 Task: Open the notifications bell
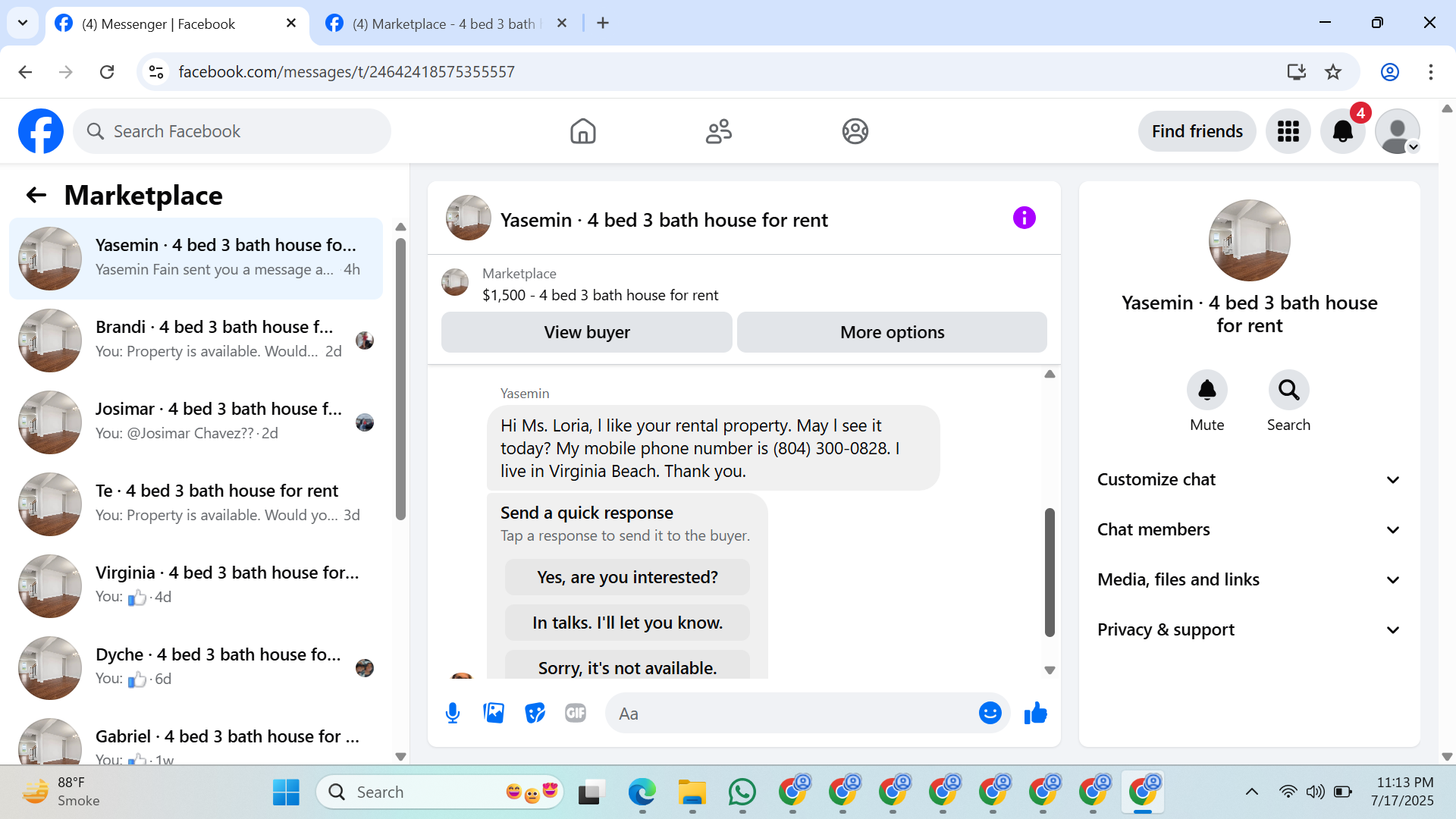[1342, 131]
